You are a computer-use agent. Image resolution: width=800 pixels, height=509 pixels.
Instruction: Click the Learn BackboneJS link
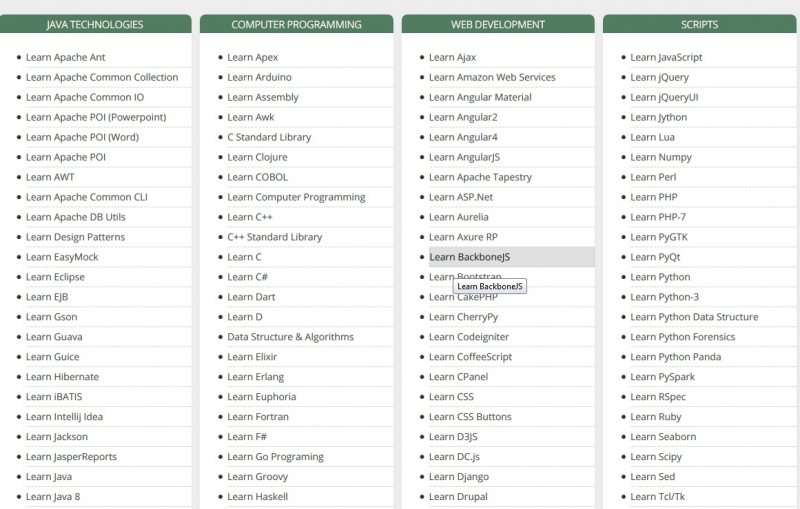click(470, 257)
